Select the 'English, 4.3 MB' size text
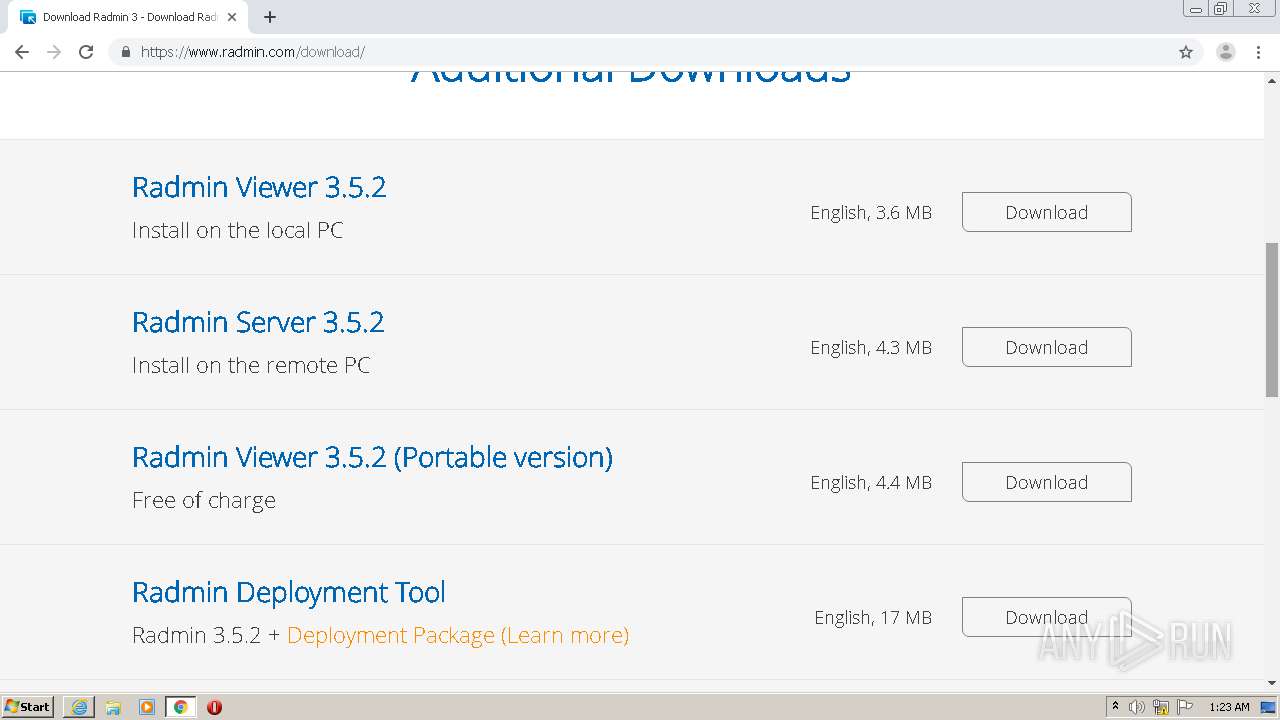 pyautogui.click(x=871, y=348)
